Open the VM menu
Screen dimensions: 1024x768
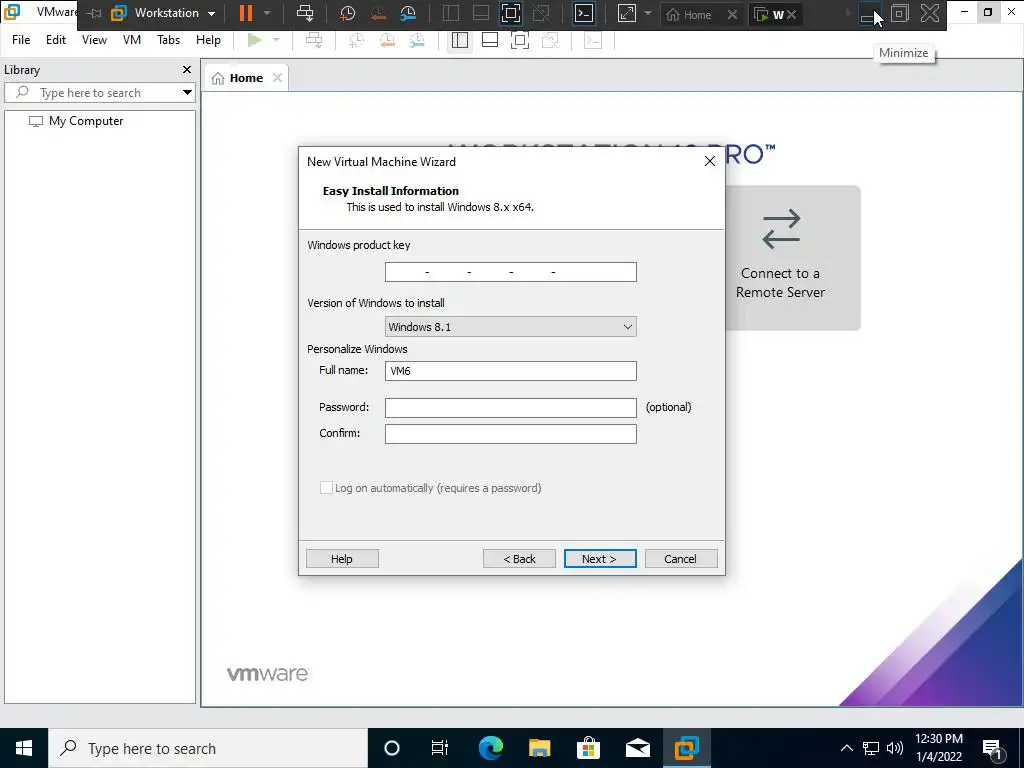(132, 40)
